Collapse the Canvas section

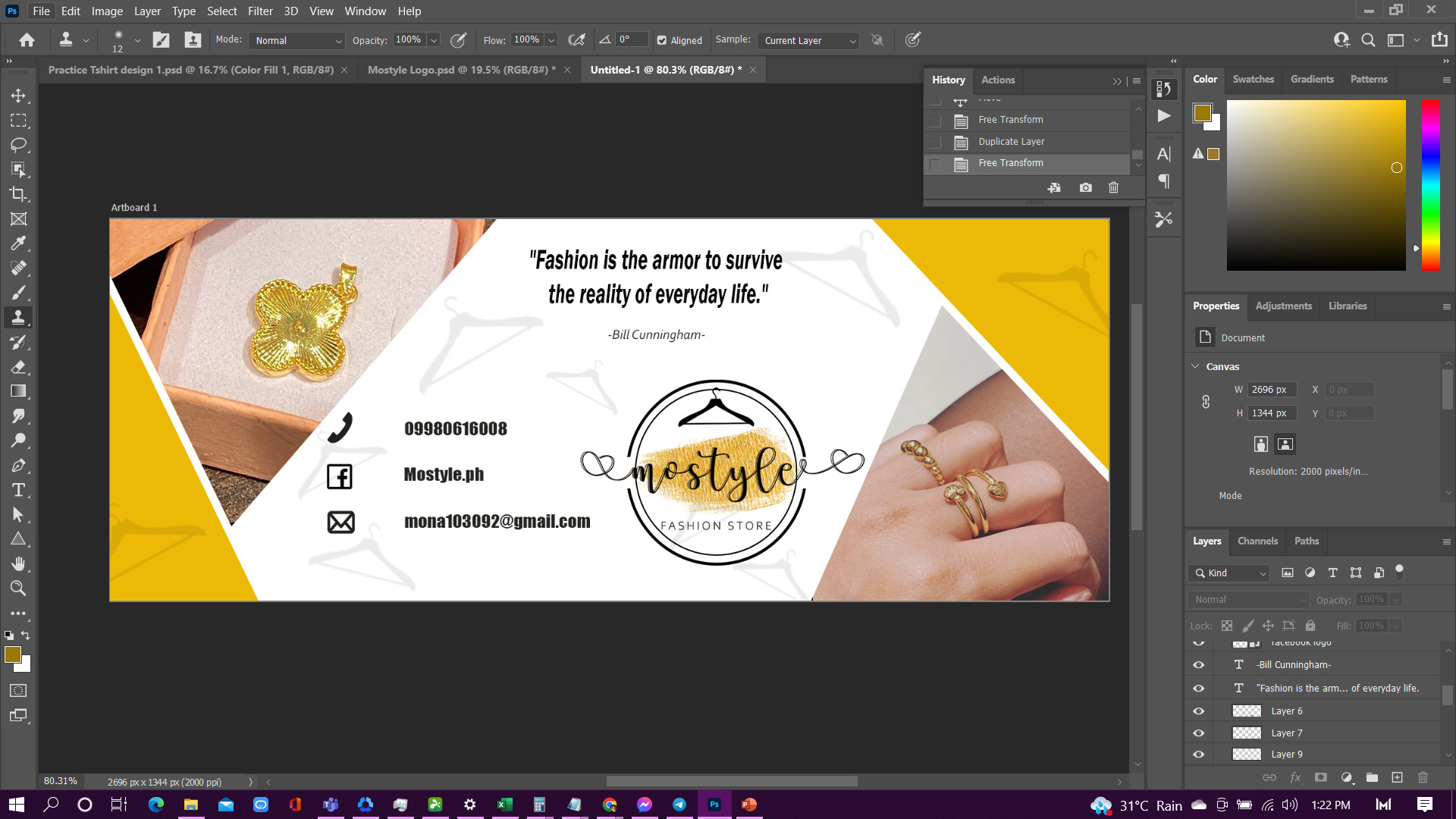tap(1196, 366)
